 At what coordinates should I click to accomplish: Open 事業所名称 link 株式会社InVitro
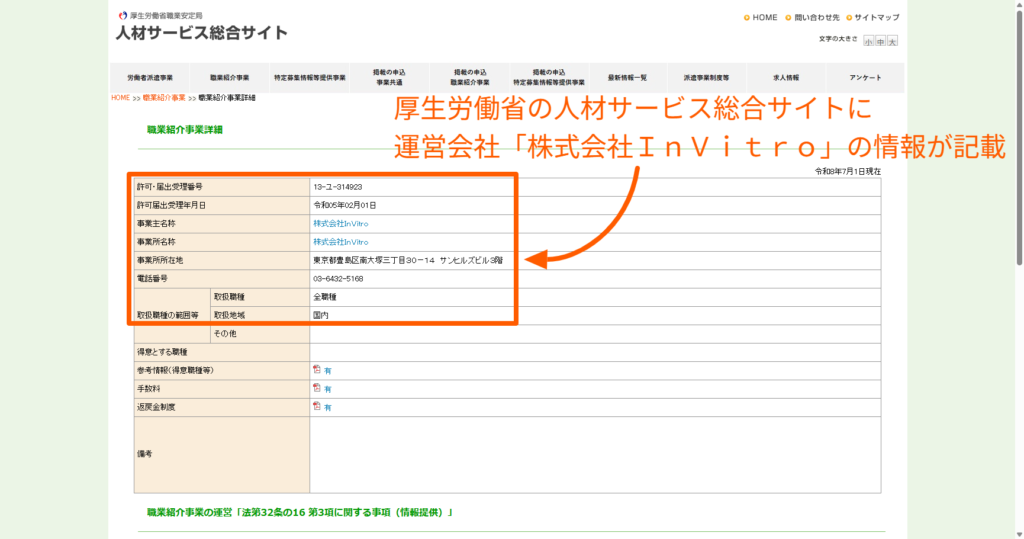[x=340, y=242]
